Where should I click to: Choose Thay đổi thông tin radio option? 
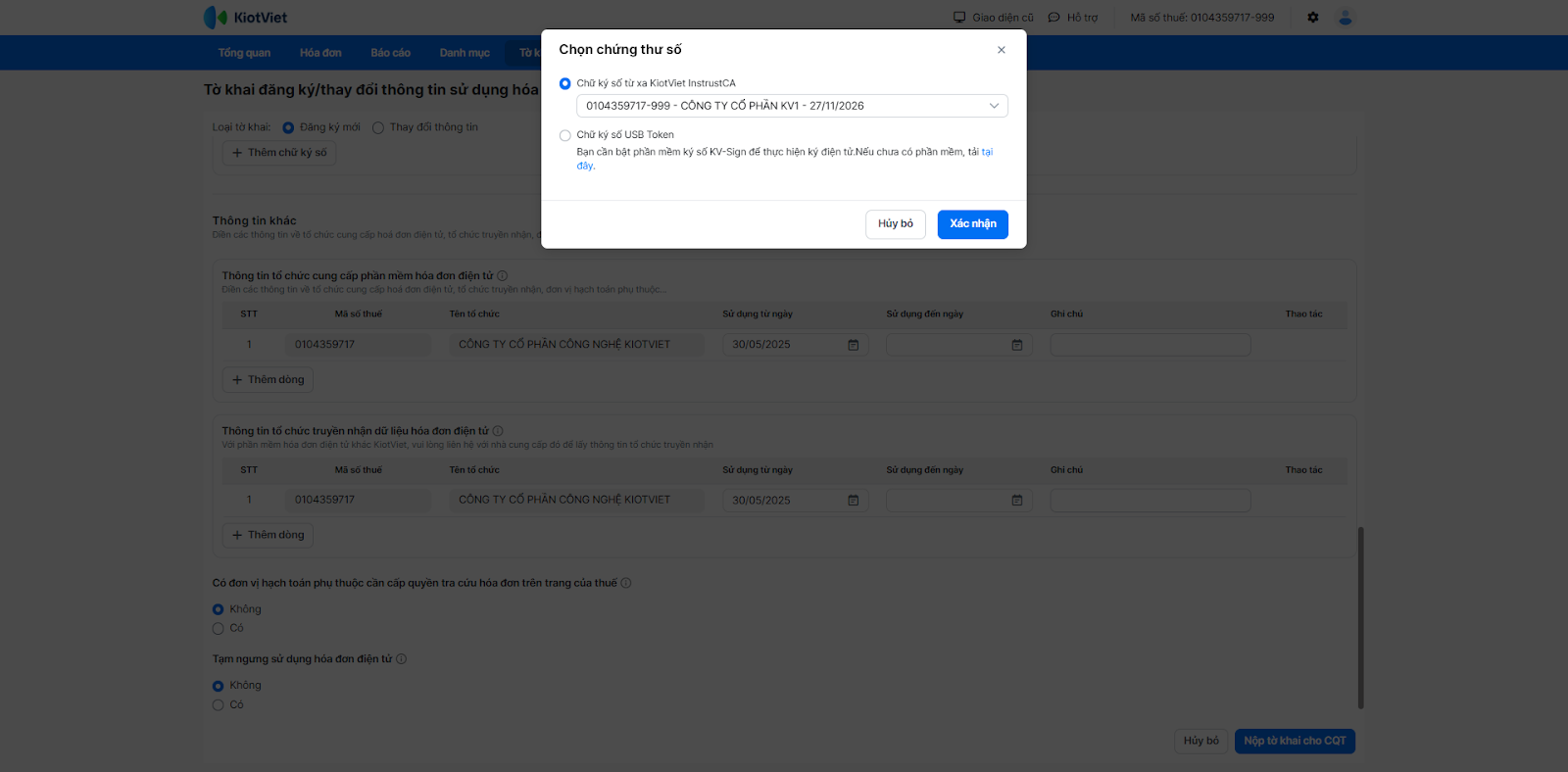[378, 128]
